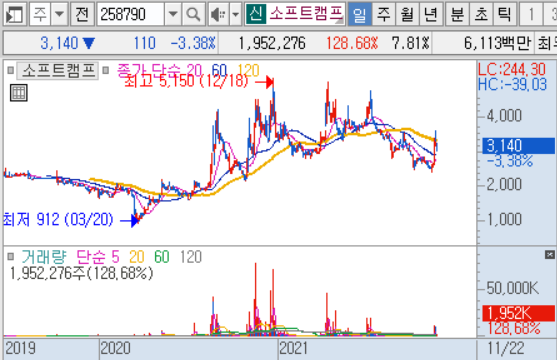The height and width of the screenshot is (360, 557).
Task: Focus the stock code field 258790
Action: (x=131, y=14)
